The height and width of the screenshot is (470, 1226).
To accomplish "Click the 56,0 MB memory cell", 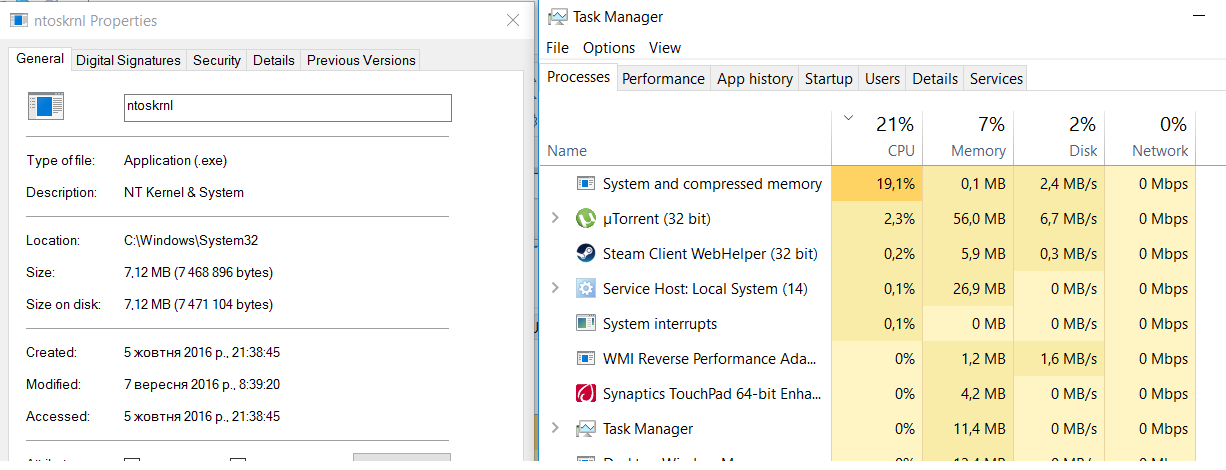I will tap(968, 219).
